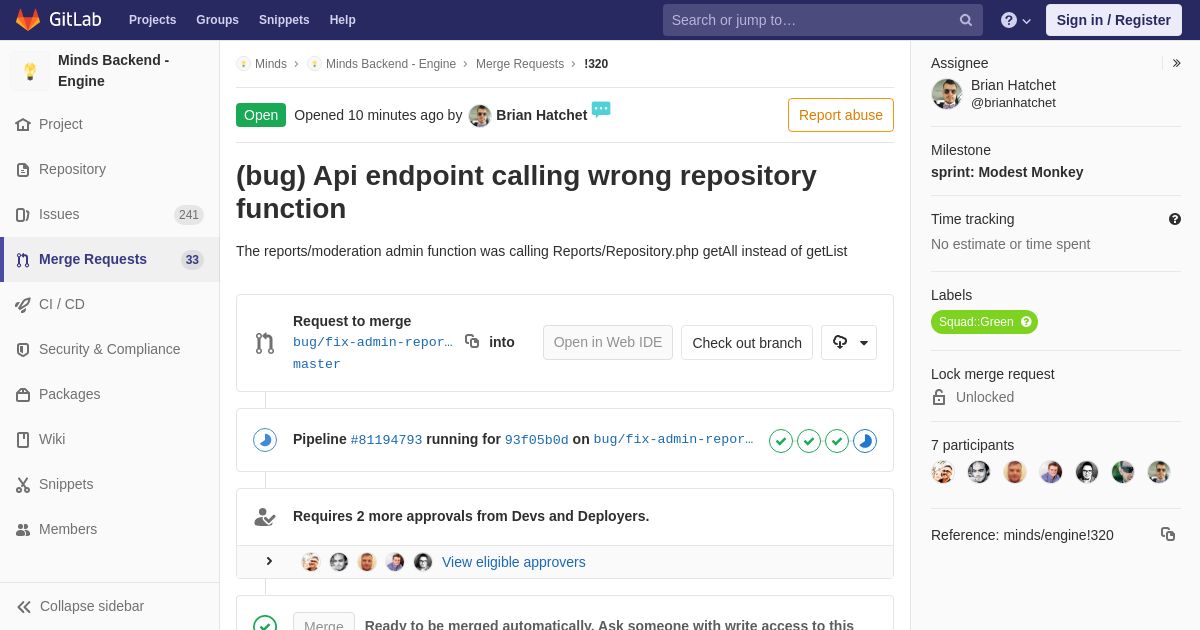Click Check out branch button
Viewport: 1200px width, 630px height.
747,342
